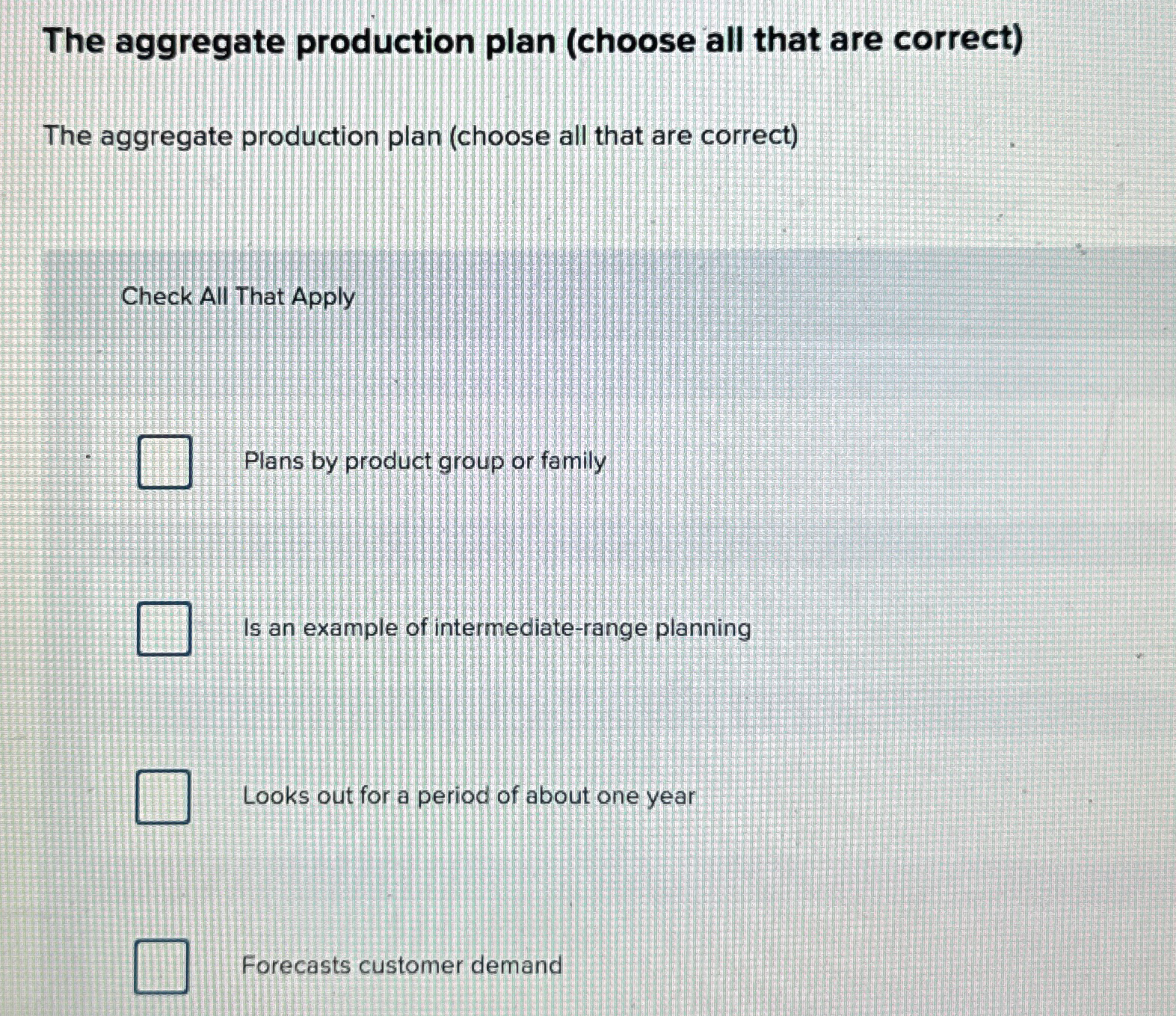Click the "Check All That Apply" header
The height and width of the screenshot is (1016, 1176).
tap(238, 298)
